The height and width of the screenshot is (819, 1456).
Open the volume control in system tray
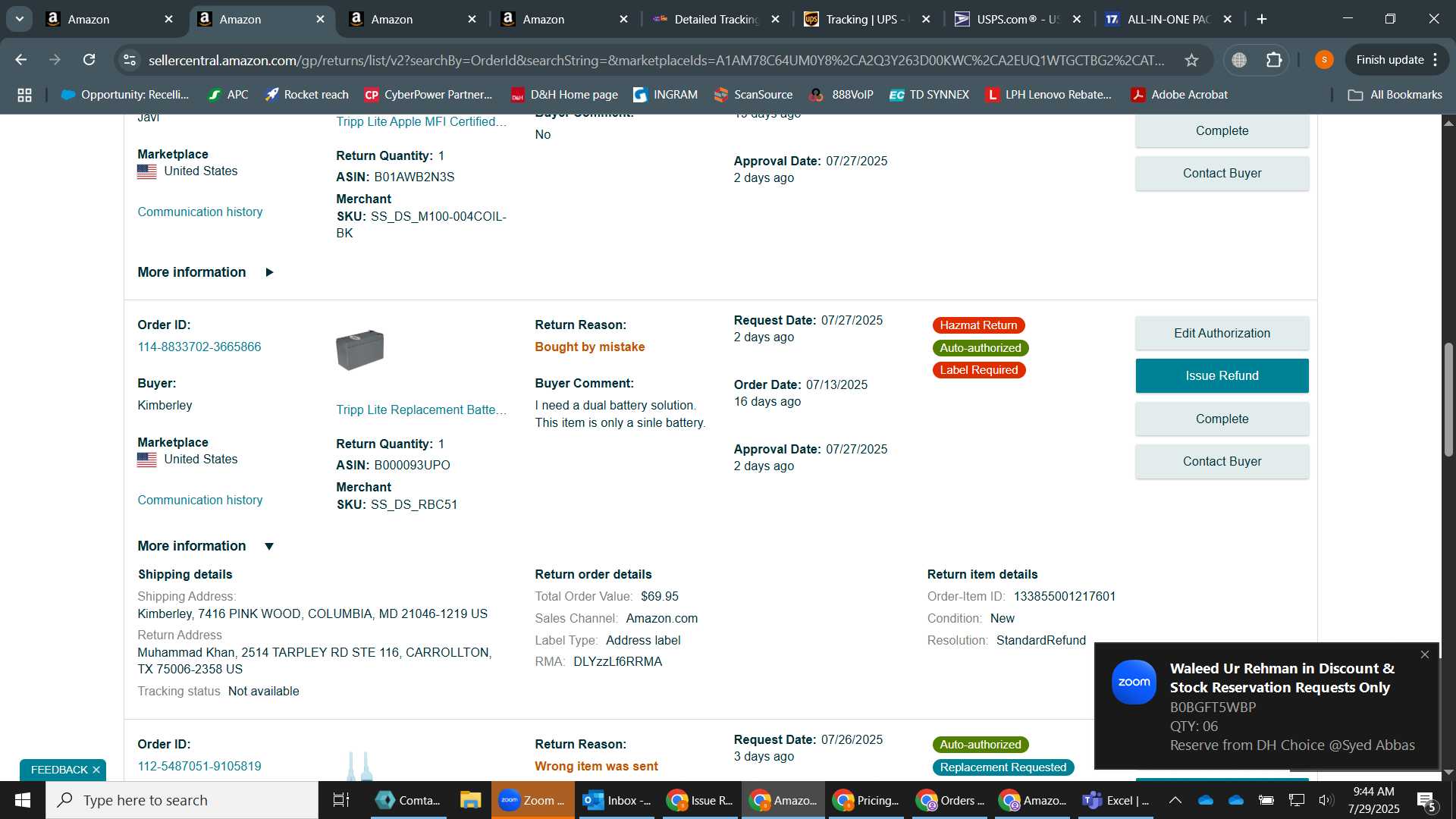[x=1326, y=801]
